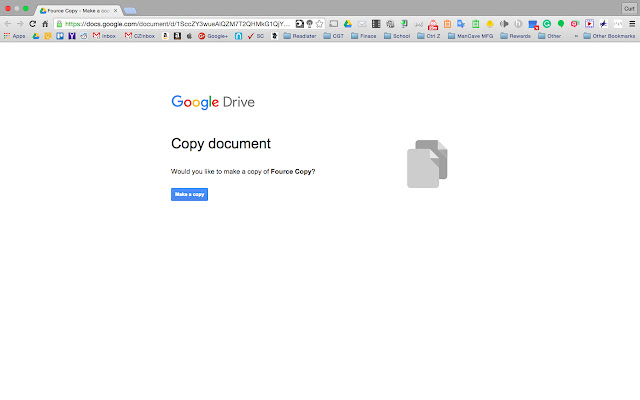
Task: Click the green Hangouts extension icon
Action: [561, 24]
